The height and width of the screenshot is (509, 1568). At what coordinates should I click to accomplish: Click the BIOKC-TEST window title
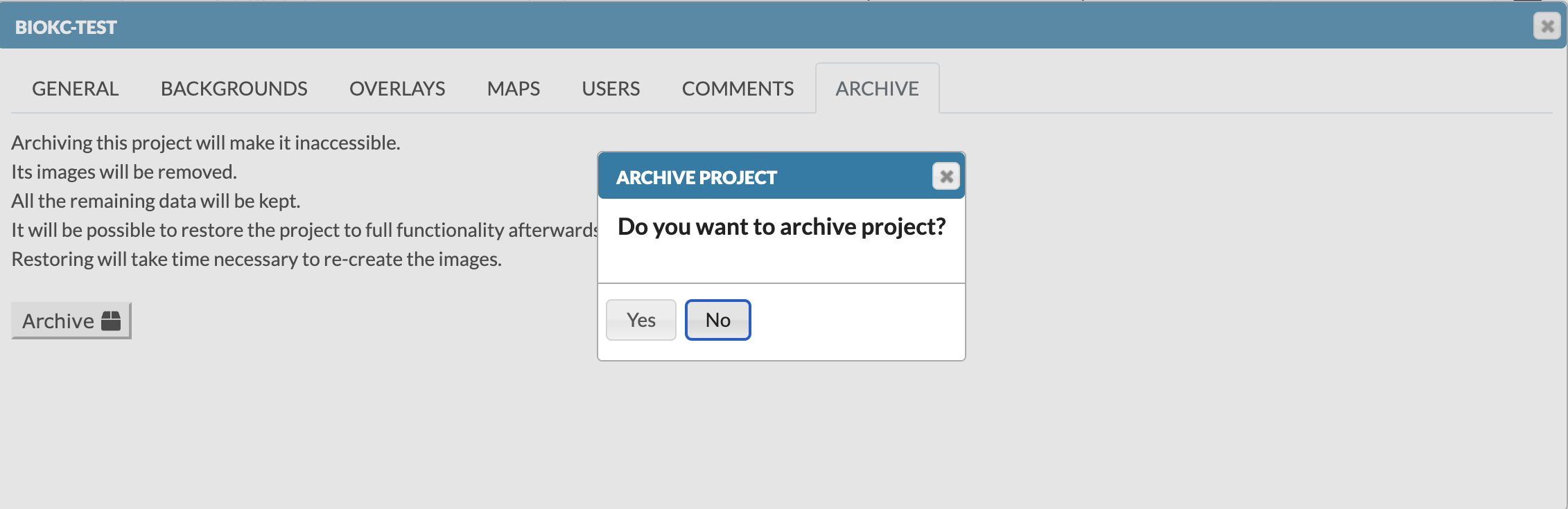pos(67,27)
